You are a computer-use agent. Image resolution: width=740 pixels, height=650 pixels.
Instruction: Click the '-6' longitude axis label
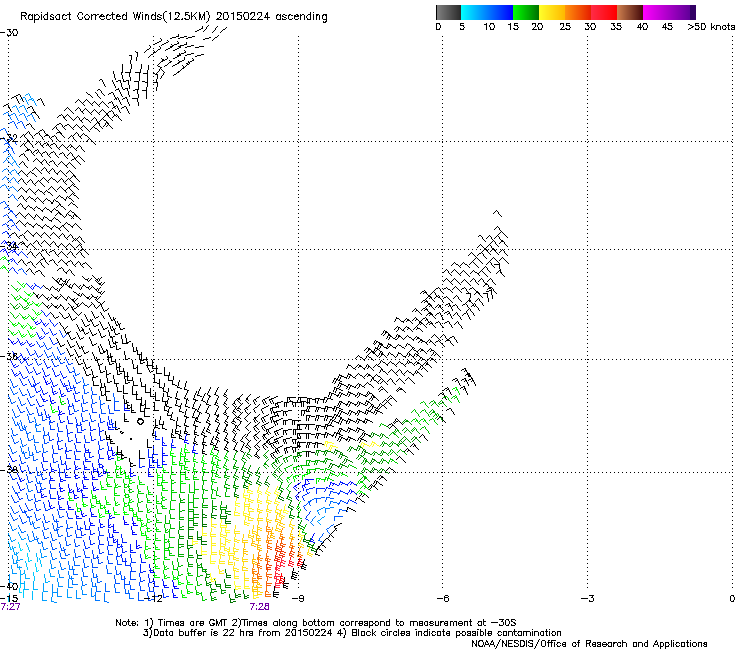443,599
